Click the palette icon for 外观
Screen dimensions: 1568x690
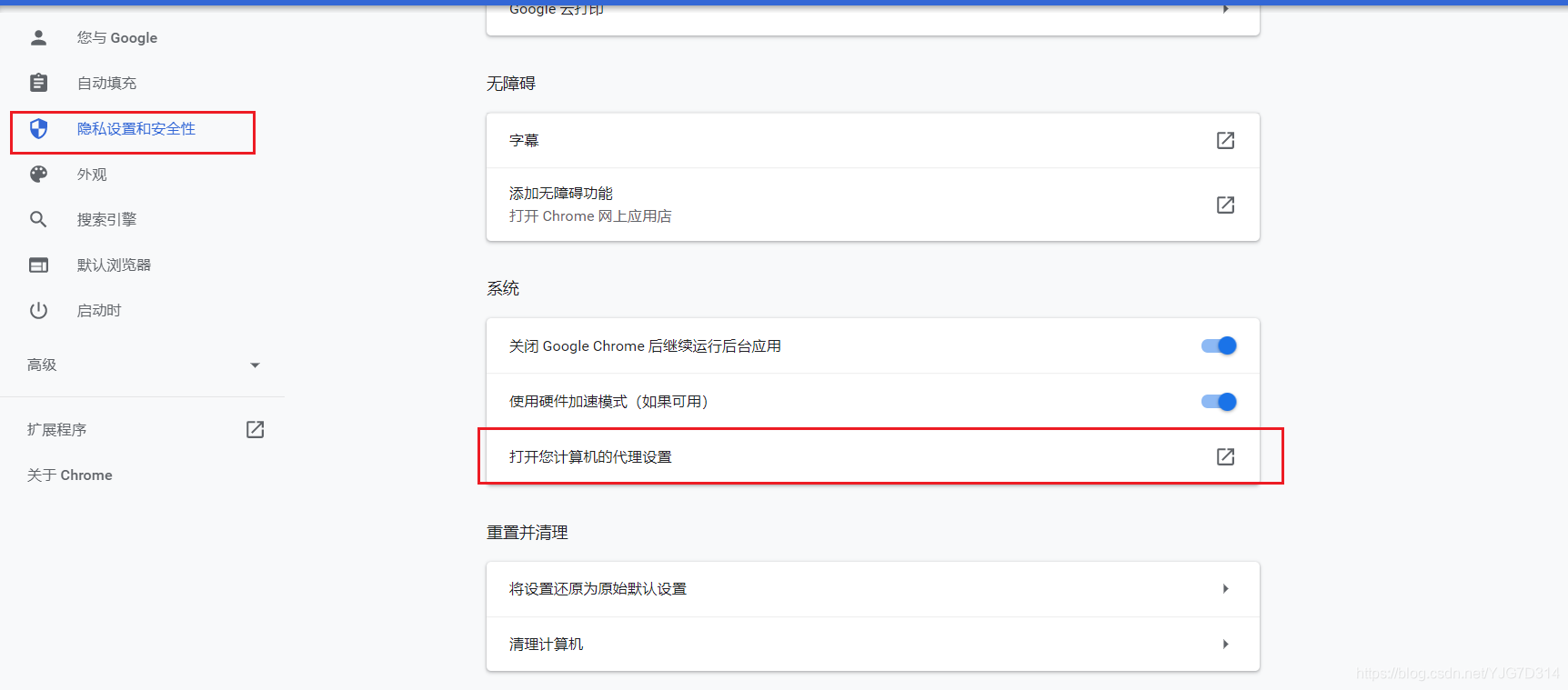tap(38, 174)
